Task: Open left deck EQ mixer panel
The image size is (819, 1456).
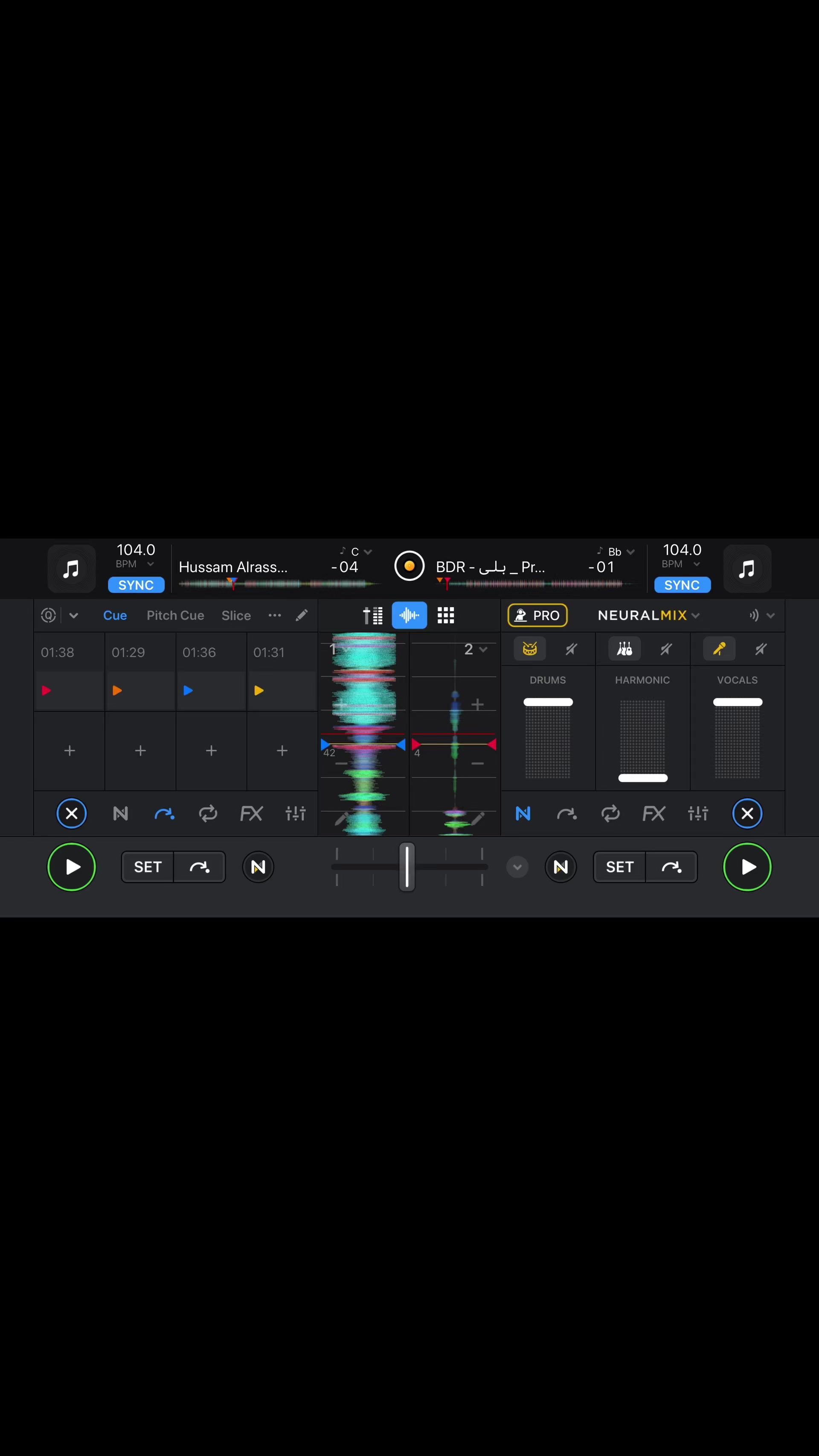Action: coord(296,813)
